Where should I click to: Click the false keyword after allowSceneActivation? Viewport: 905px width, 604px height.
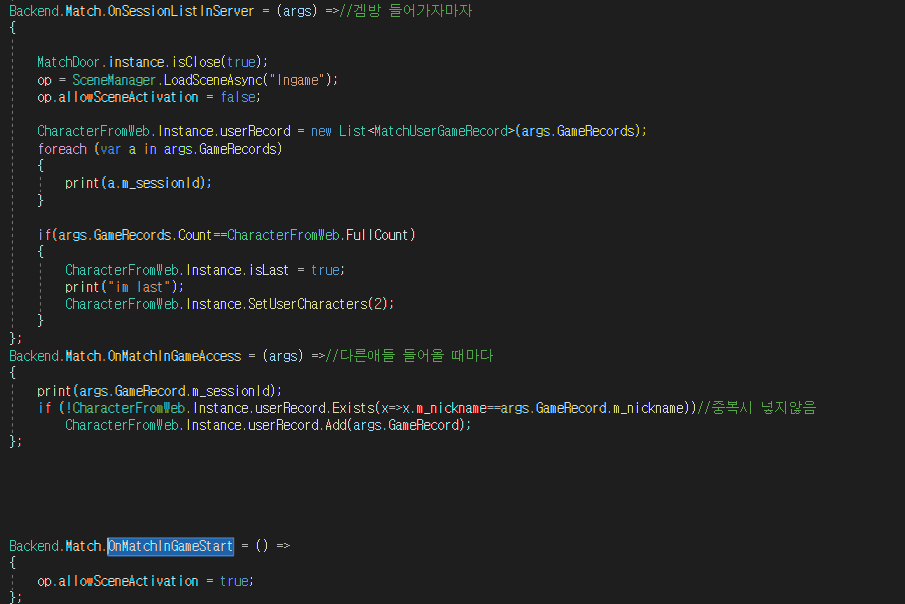pyautogui.click(x=238, y=97)
